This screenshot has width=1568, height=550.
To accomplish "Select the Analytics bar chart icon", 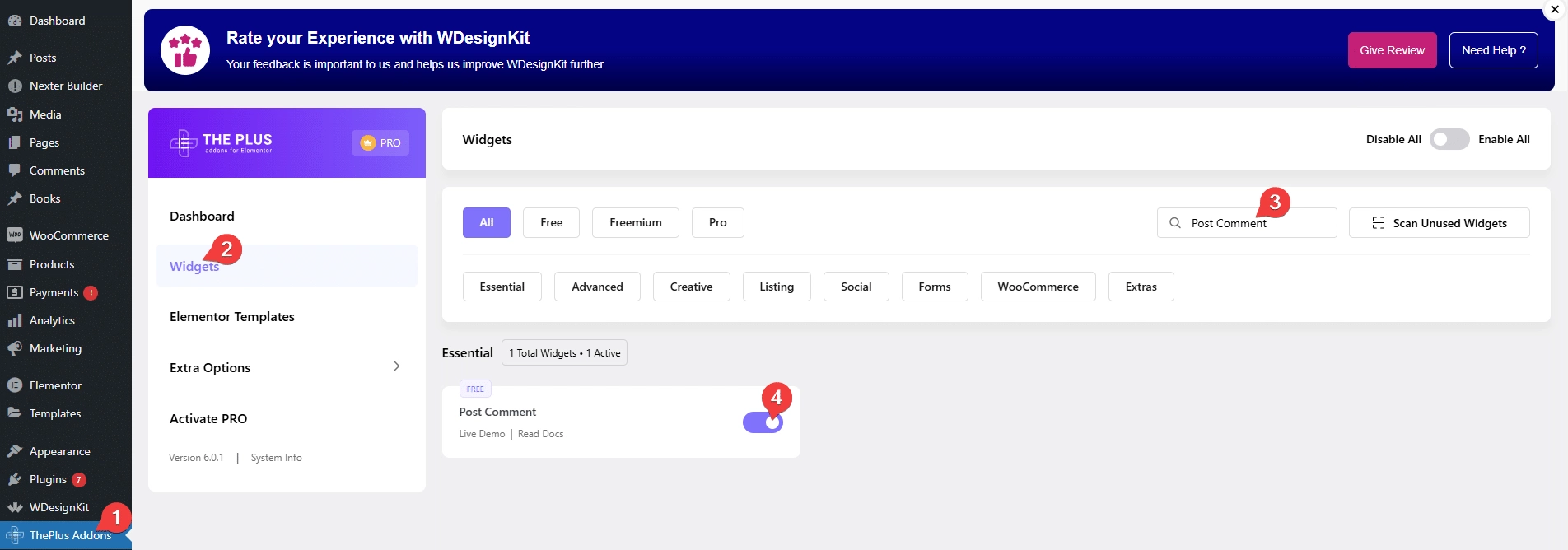I will (x=14, y=320).
